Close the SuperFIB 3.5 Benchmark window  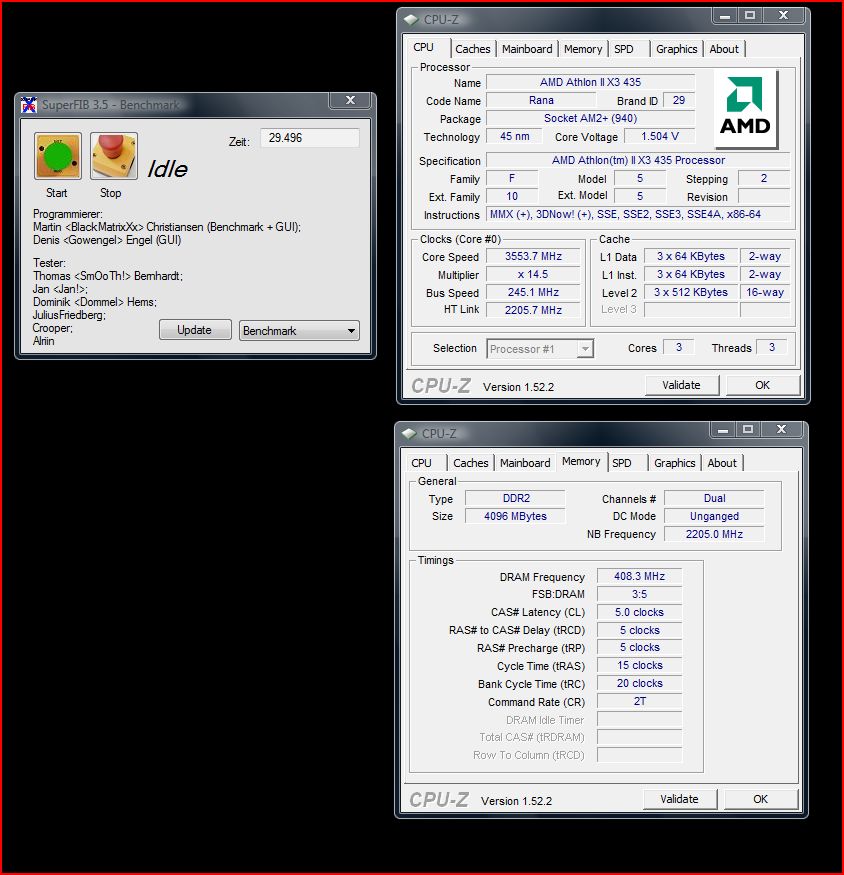click(350, 100)
